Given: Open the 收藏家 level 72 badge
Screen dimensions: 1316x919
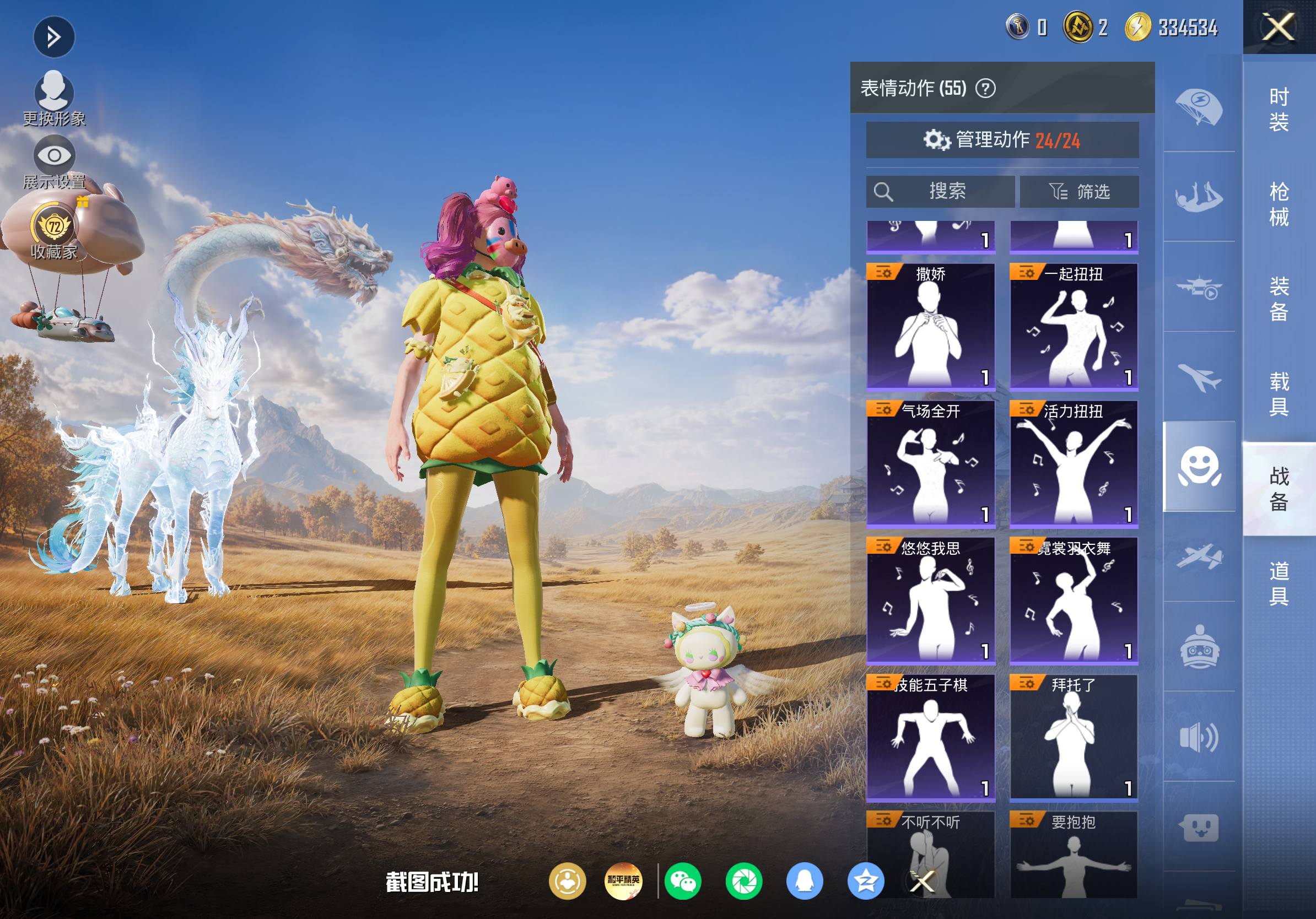Looking at the screenshot, I should tap(54, 231).
